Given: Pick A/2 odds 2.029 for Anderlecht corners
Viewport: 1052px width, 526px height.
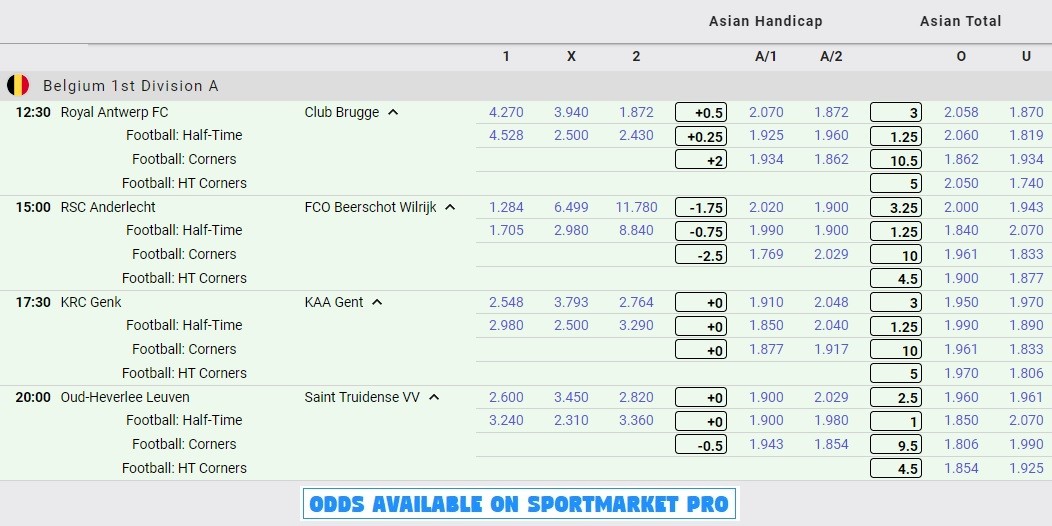Looking at the screenshot, I should [831, 254].
